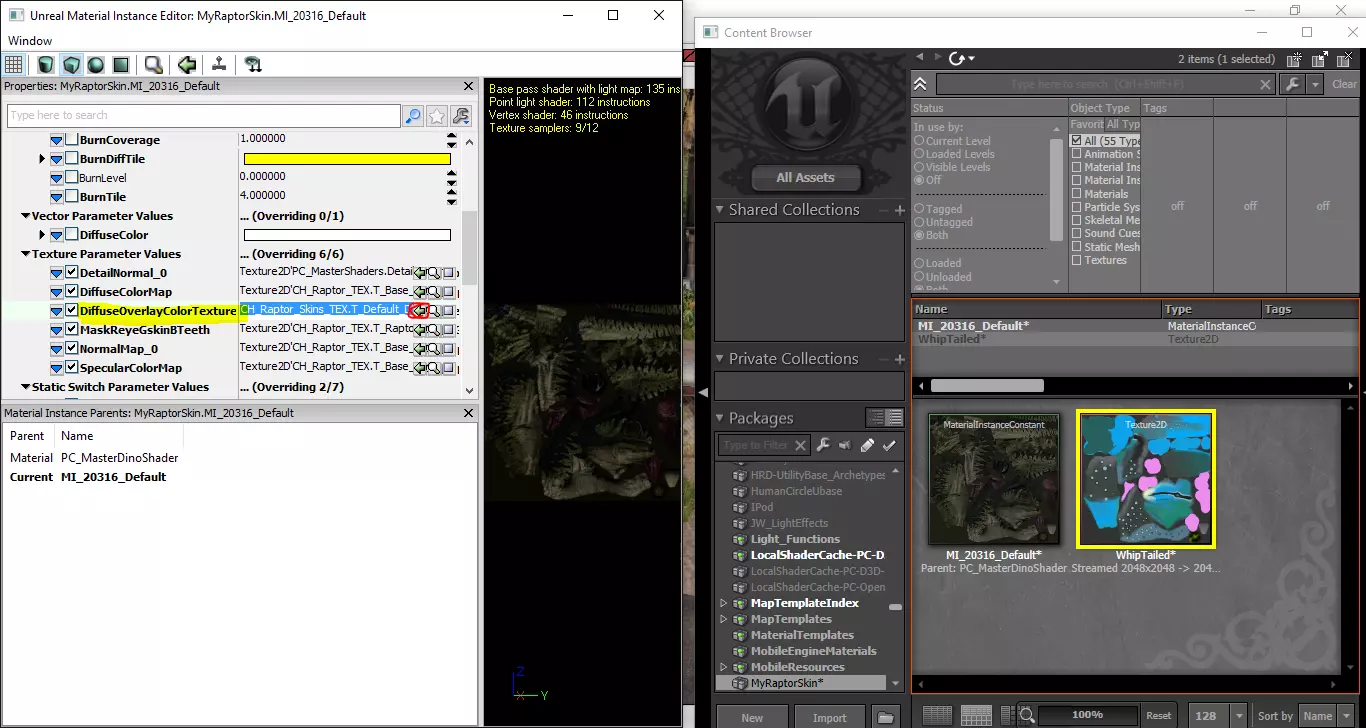Click the BurnDiffTile yellow color swatch
Viewport: 1366px width, 728px height.
click(347, 159)
